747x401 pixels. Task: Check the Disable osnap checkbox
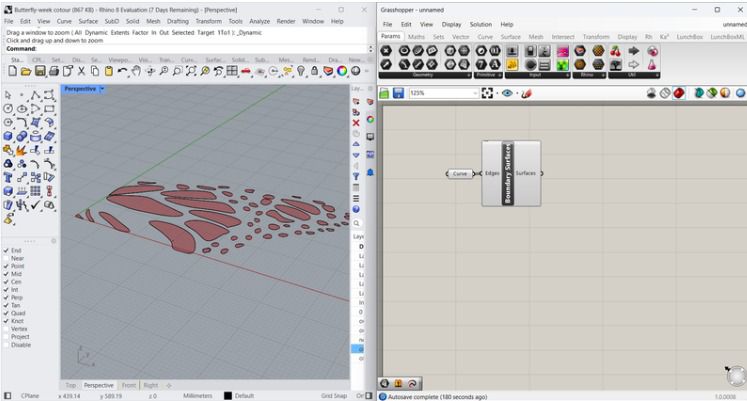coord(6,345)
